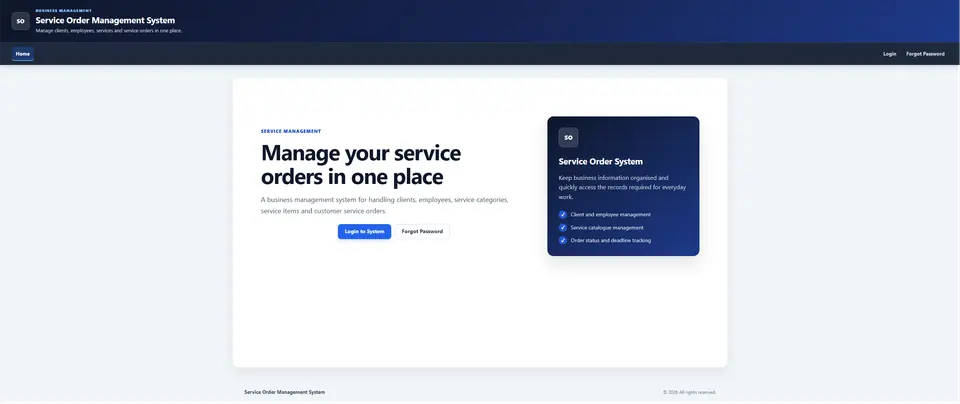Click checkmark icon beside Order status and deadline tracking

(563, 241)
